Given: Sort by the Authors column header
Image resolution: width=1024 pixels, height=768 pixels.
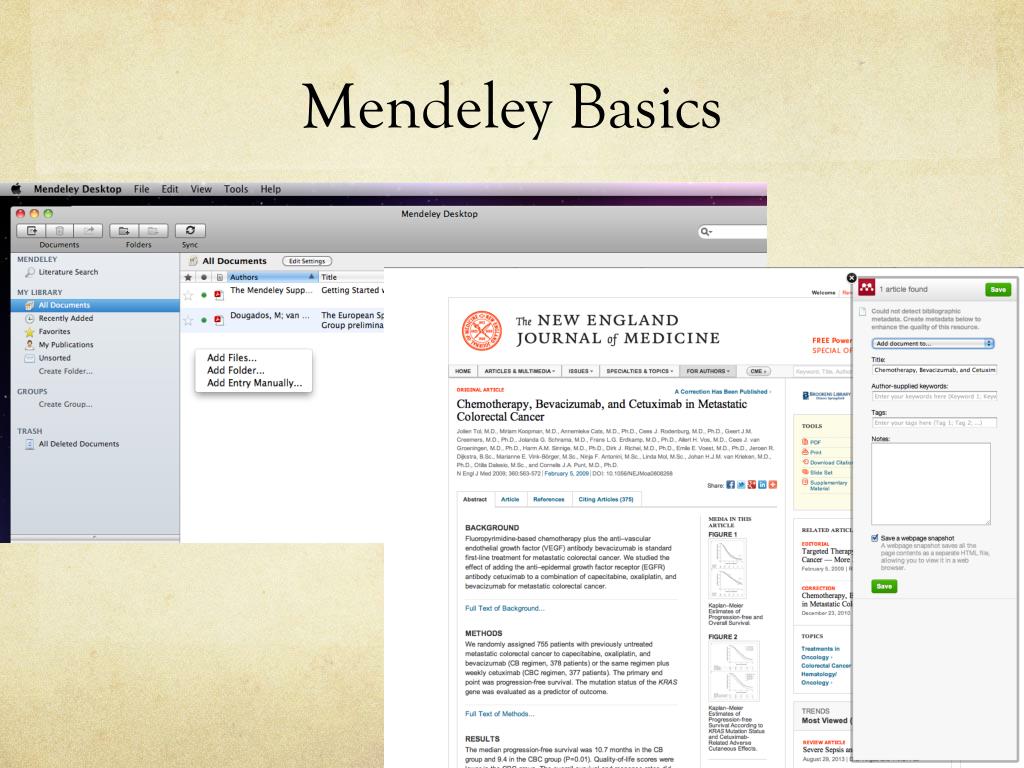Looking at the screenshot, I should [x=272, y=277].
